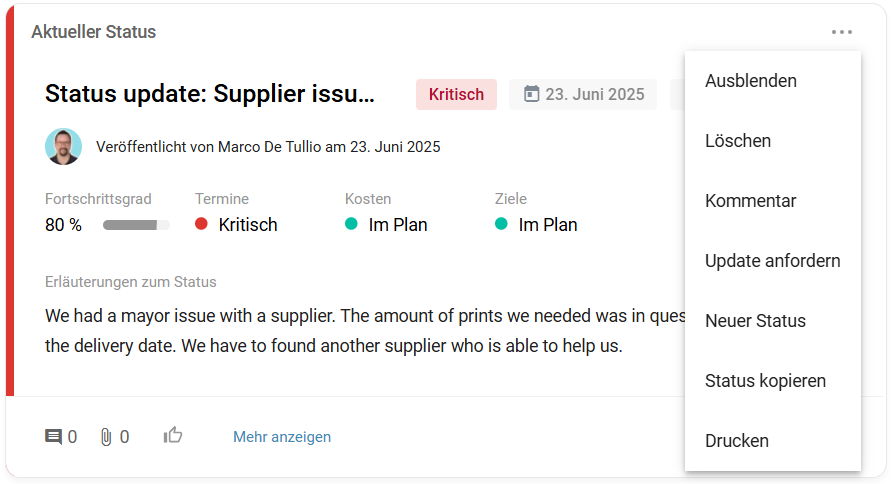This screenshot has width=892, height=484.
Task: Click the red Termine status dot
Action: pyautogui.click(x=201, y=224)
